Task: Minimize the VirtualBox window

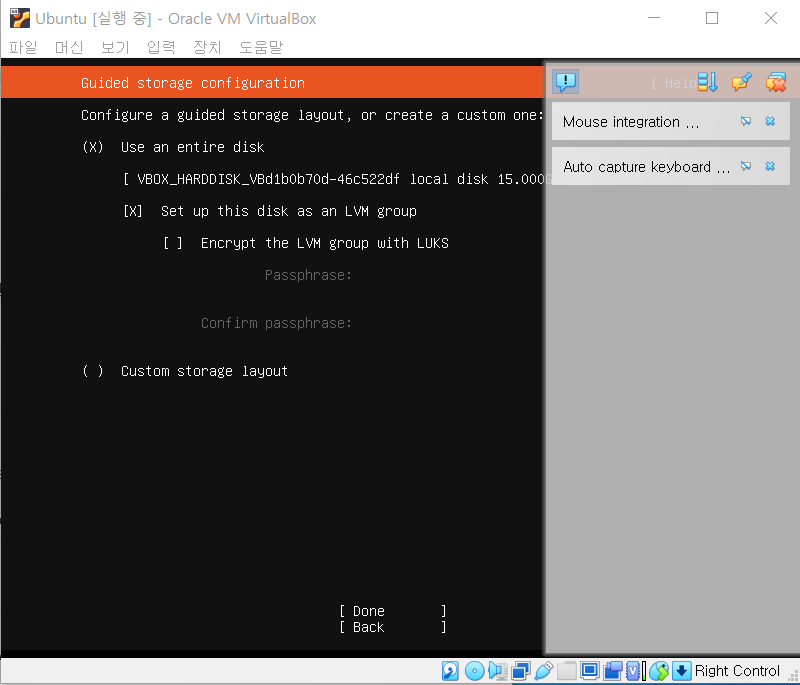Action: click(x=654, y=18)
